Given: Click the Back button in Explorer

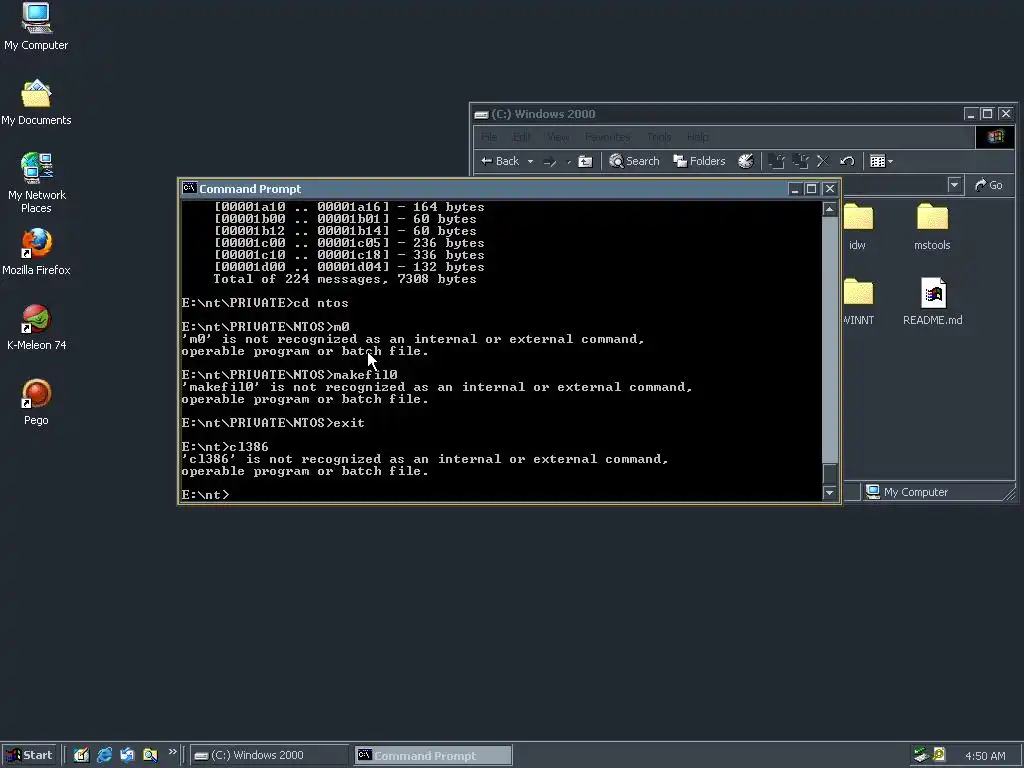Looking at the screenshot, I should click(500, 161).
